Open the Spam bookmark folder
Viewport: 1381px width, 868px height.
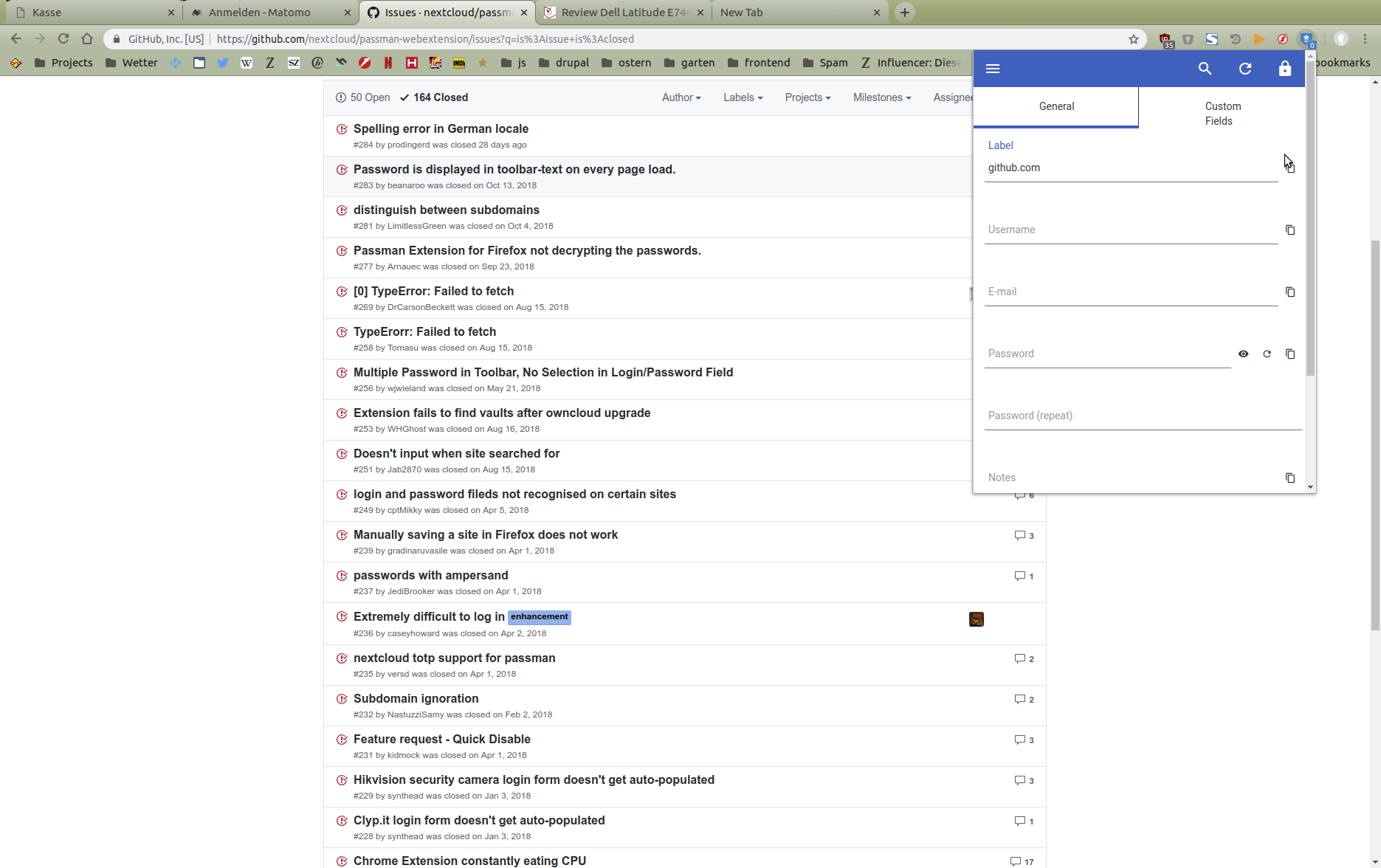[825, 63]
